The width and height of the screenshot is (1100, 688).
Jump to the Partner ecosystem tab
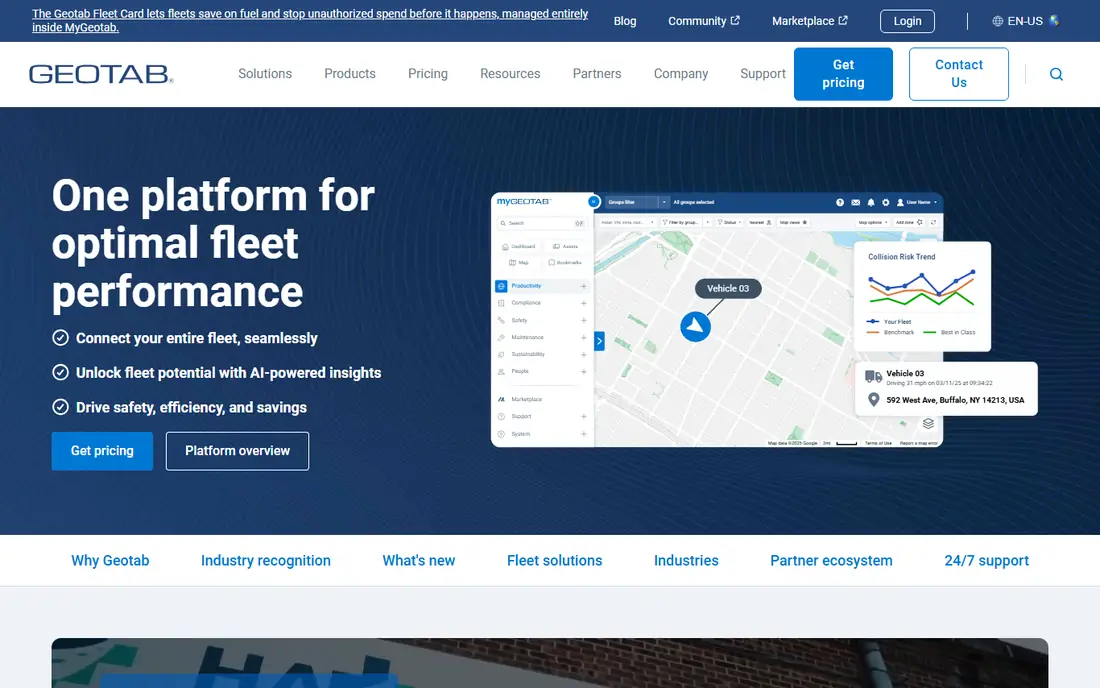[831, 560]
